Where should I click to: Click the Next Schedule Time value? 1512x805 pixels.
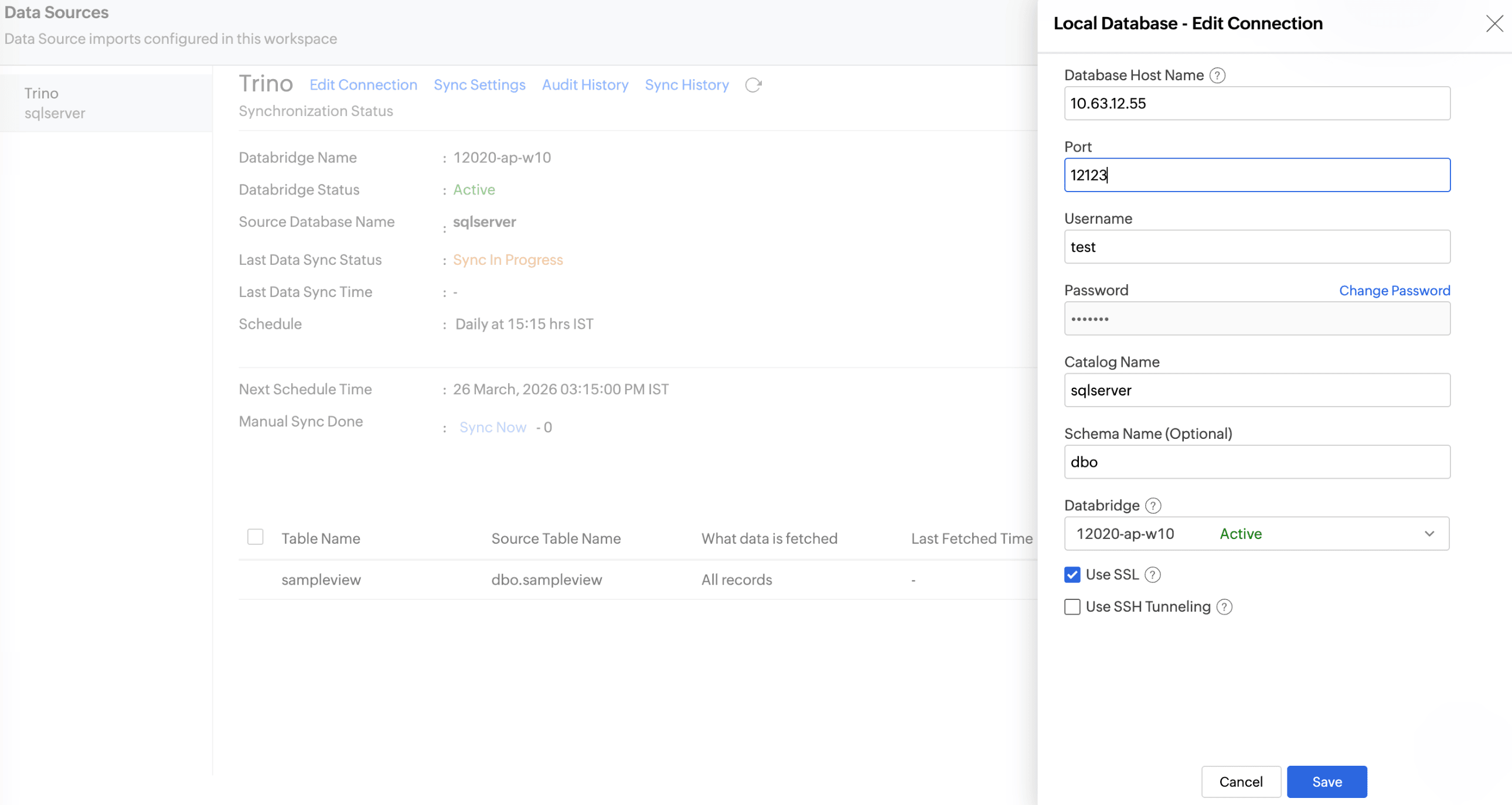[560, 389]
